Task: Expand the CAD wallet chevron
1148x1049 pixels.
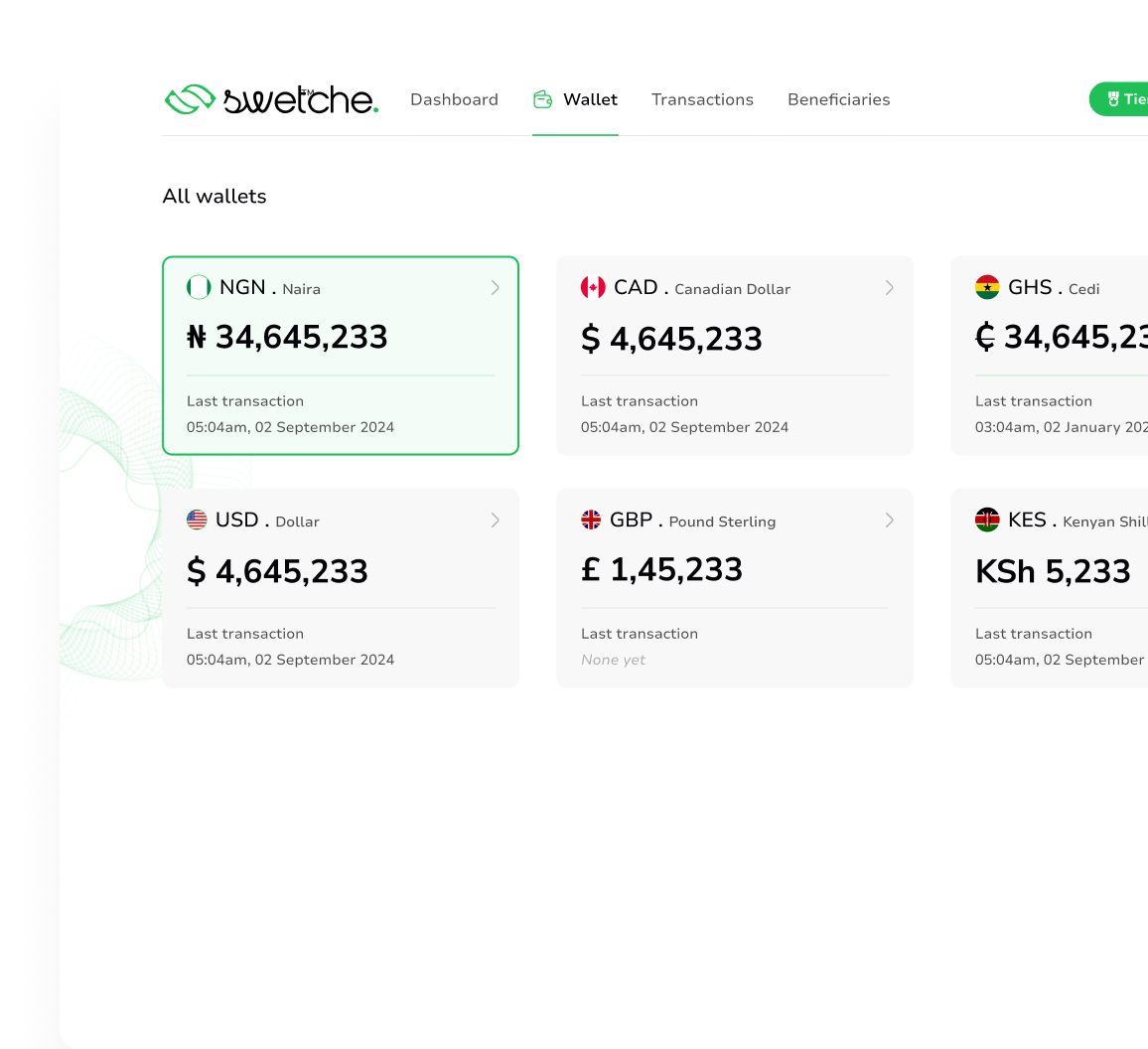Action: [x=889, y=288]
